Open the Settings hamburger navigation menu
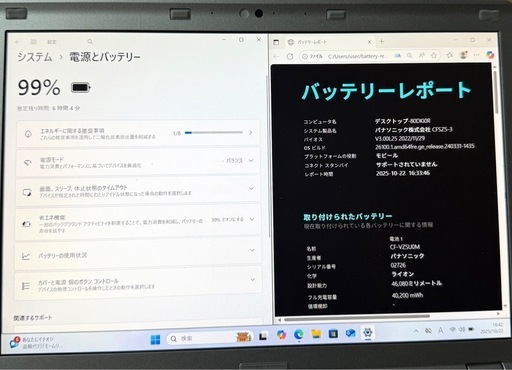Screen dimensions: 512x370 click(x=34, y=42)
